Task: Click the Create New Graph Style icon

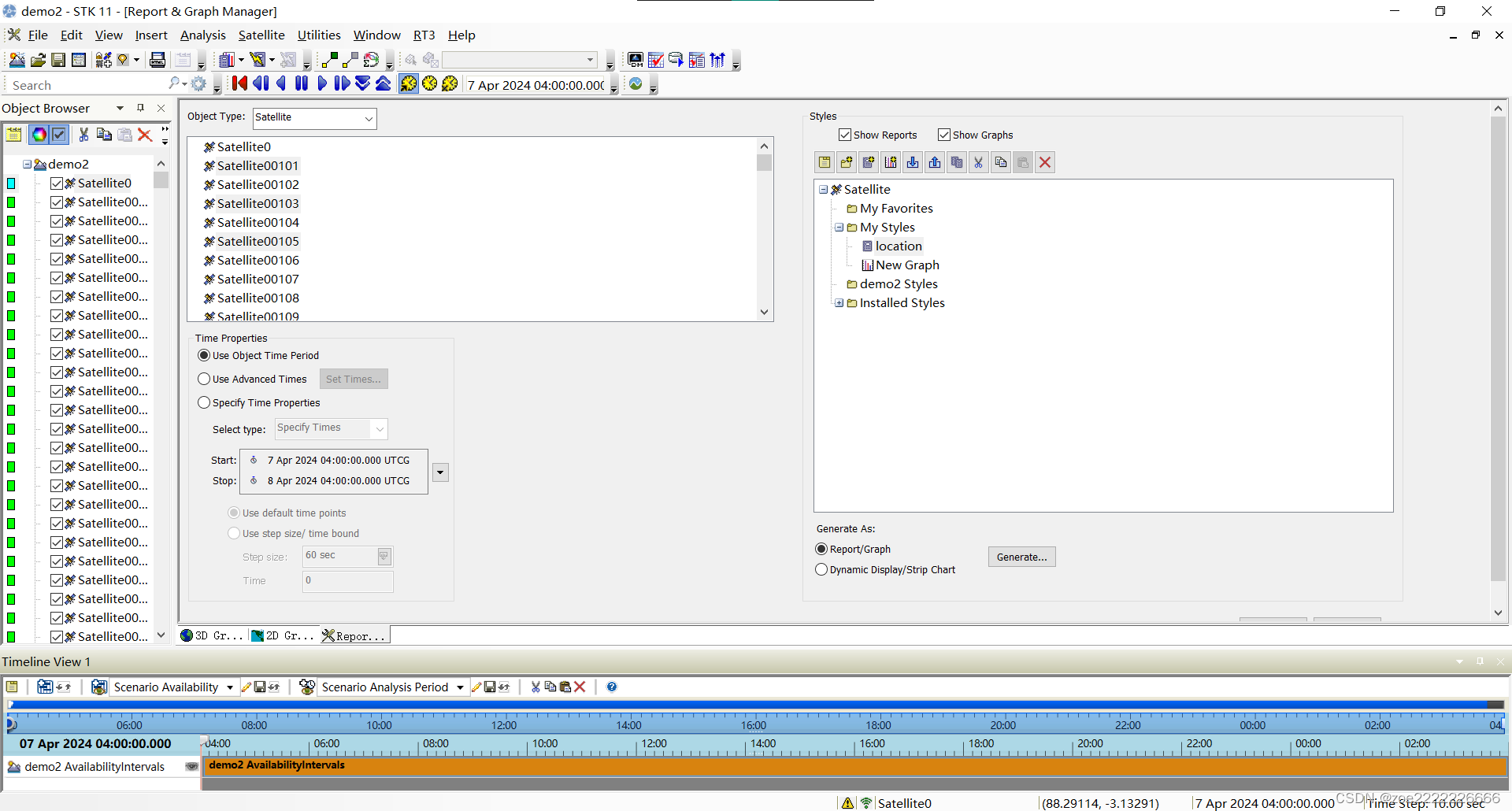Action: pyautogui.click(x=891, y=162)
